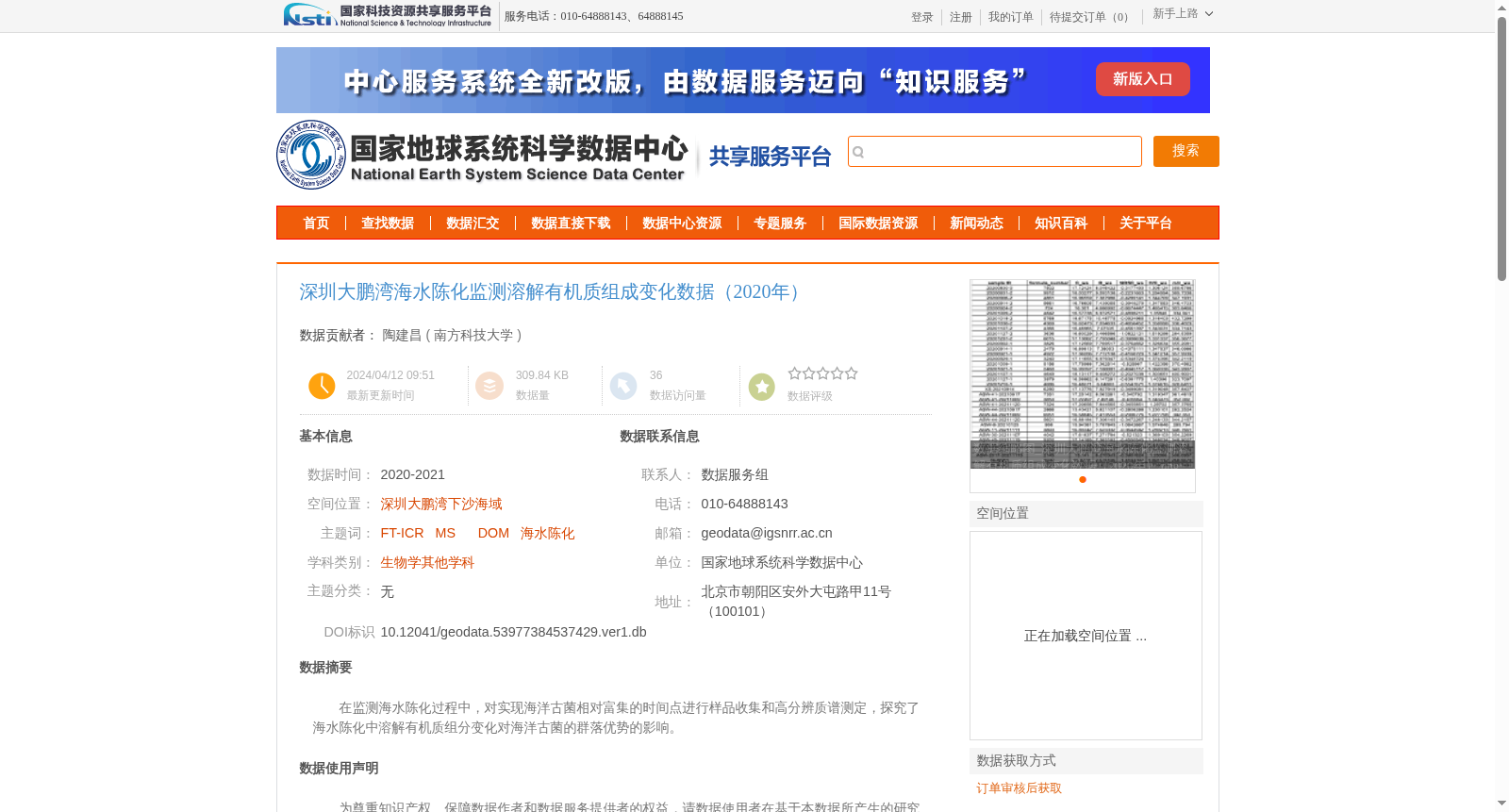Select 专题服务 in navigation bar
Image resolution: width=1509 pixels, height=812 pixels.
coord(780,224)
